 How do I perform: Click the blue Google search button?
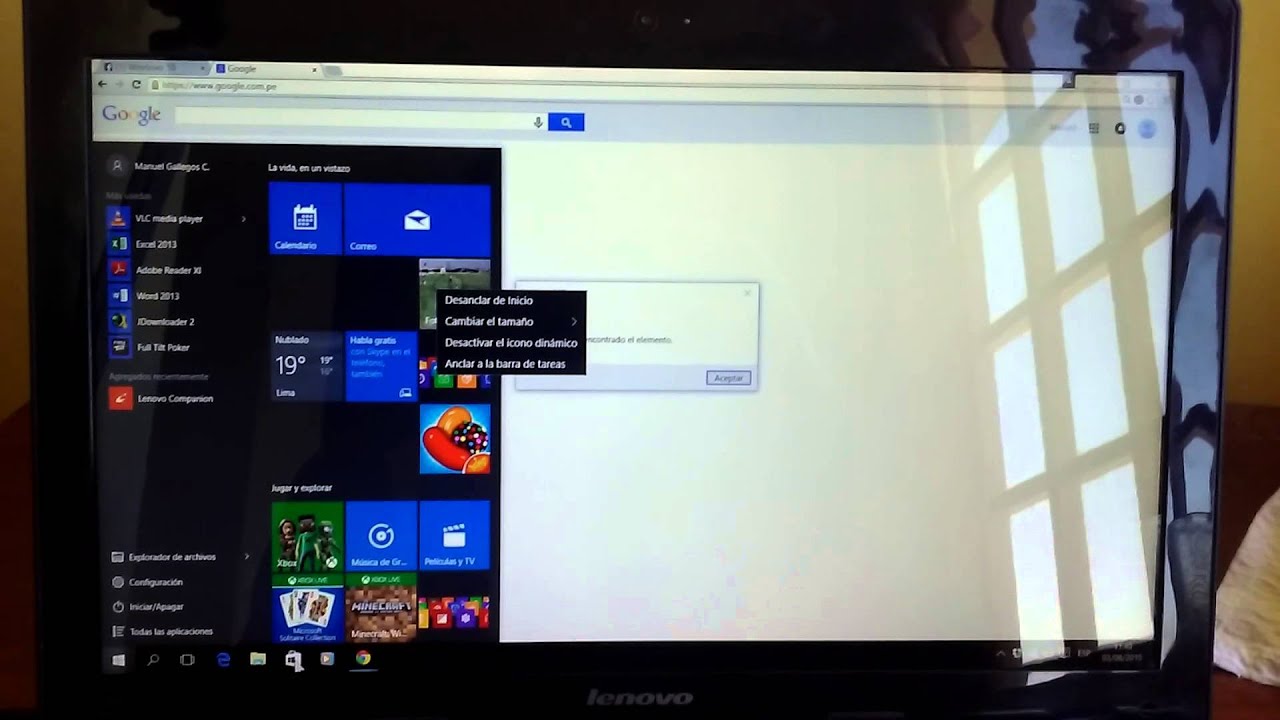click(x=566, y=122)
